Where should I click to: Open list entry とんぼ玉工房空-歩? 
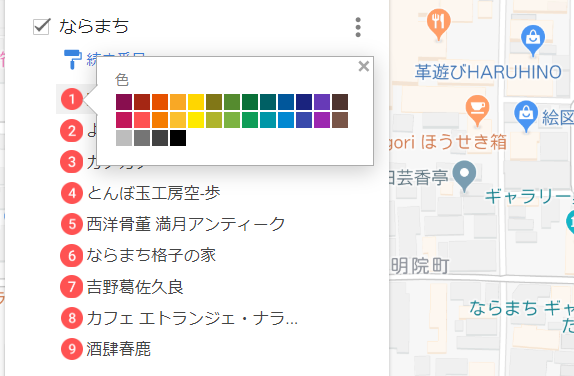153,193
